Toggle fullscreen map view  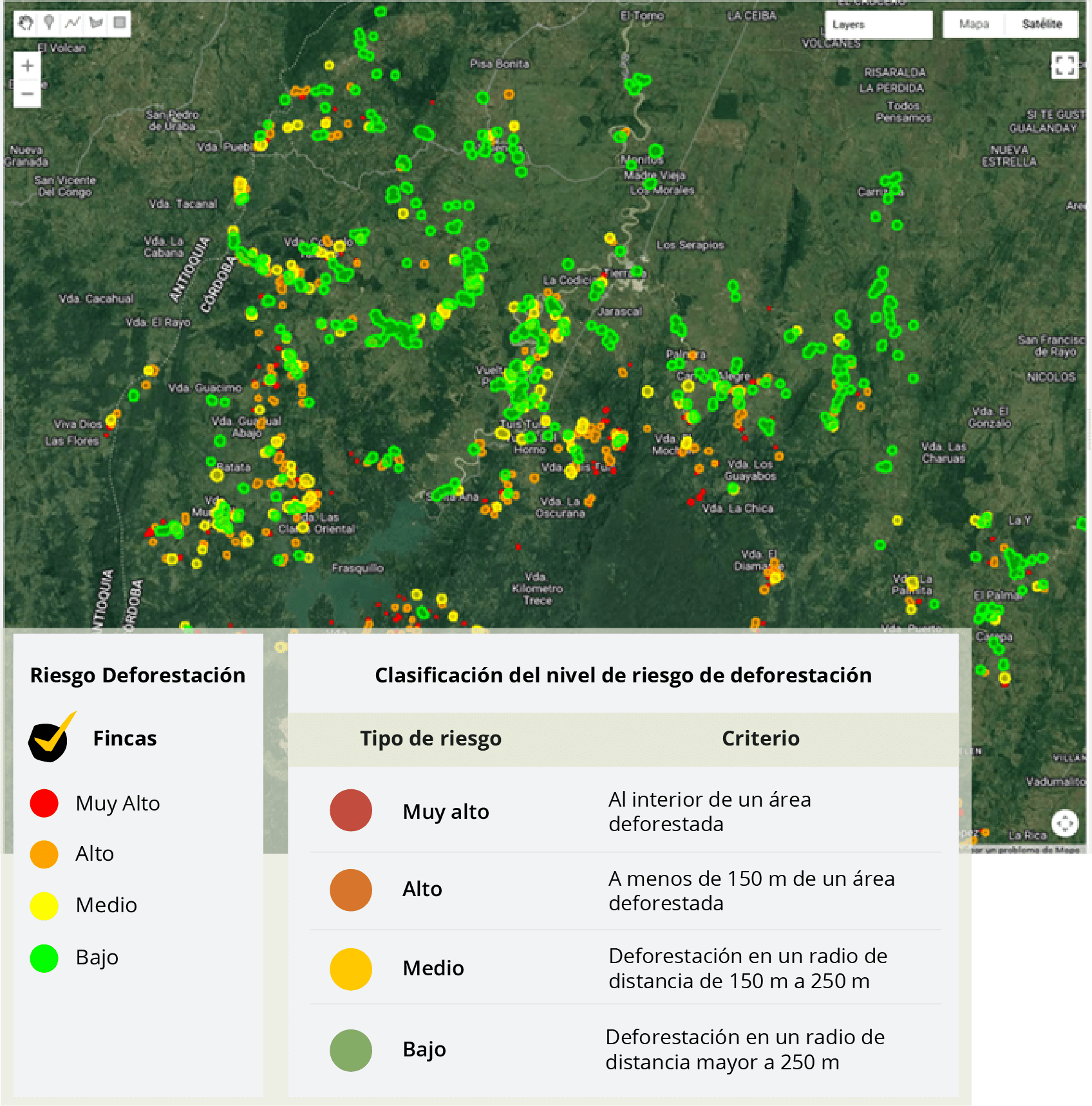pyautogui.click(x=1064, y=65)
